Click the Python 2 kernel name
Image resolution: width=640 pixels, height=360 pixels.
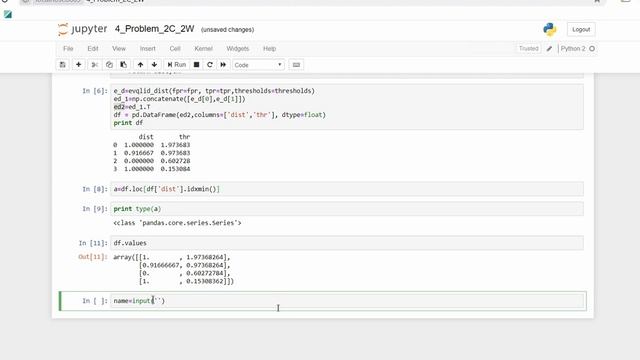coord(573,49)
